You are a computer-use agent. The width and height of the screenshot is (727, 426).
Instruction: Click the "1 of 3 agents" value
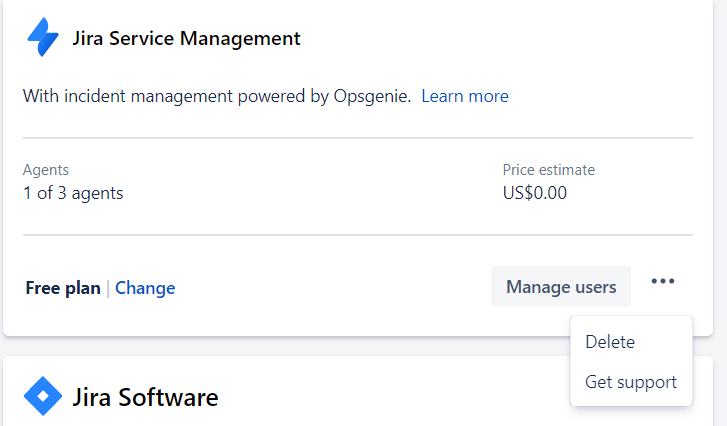(x=73, y=193)
